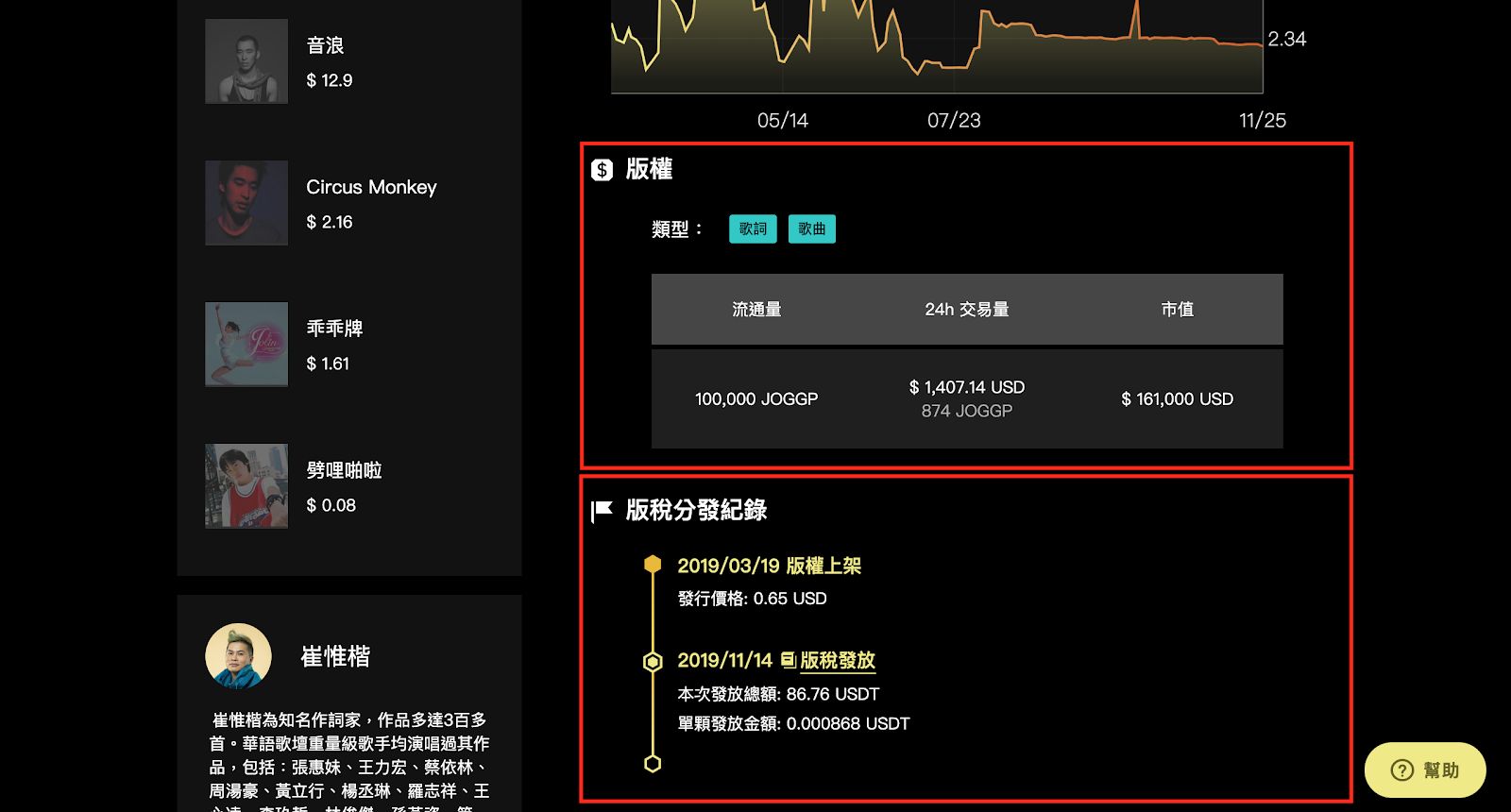
Task: Select the 歌曲 type tag
Action: click(811, 228)
